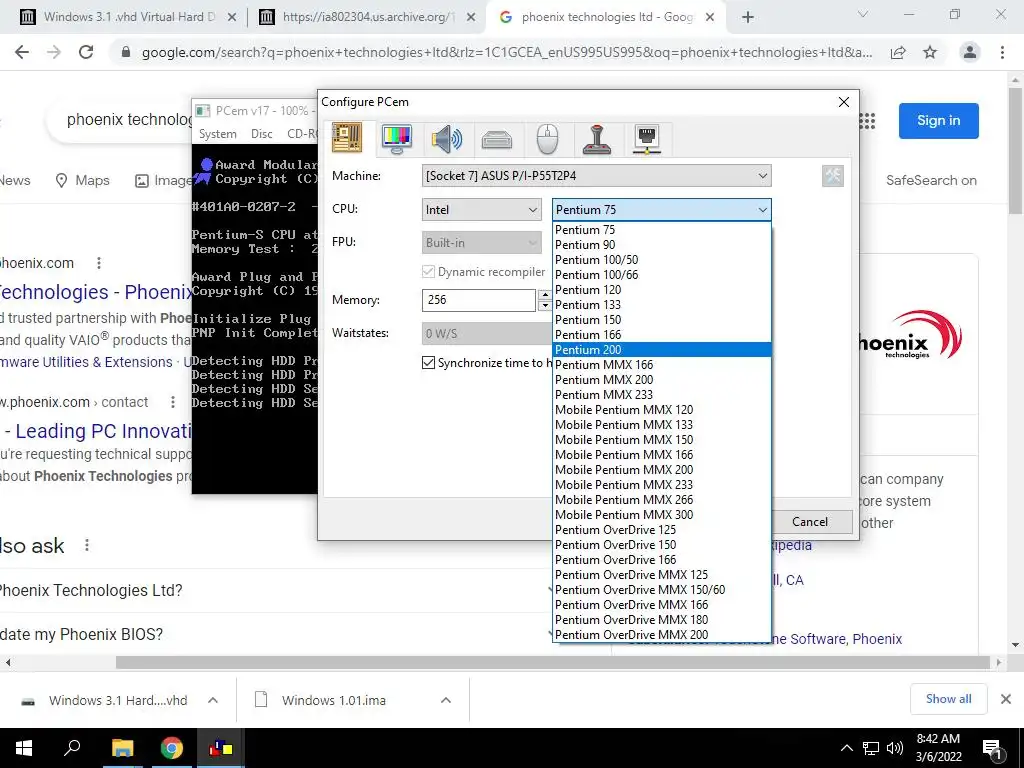1024x768 pixels.
Task: Open the CPU manufacturer Intel dropdown
Action: pos(481,210)
